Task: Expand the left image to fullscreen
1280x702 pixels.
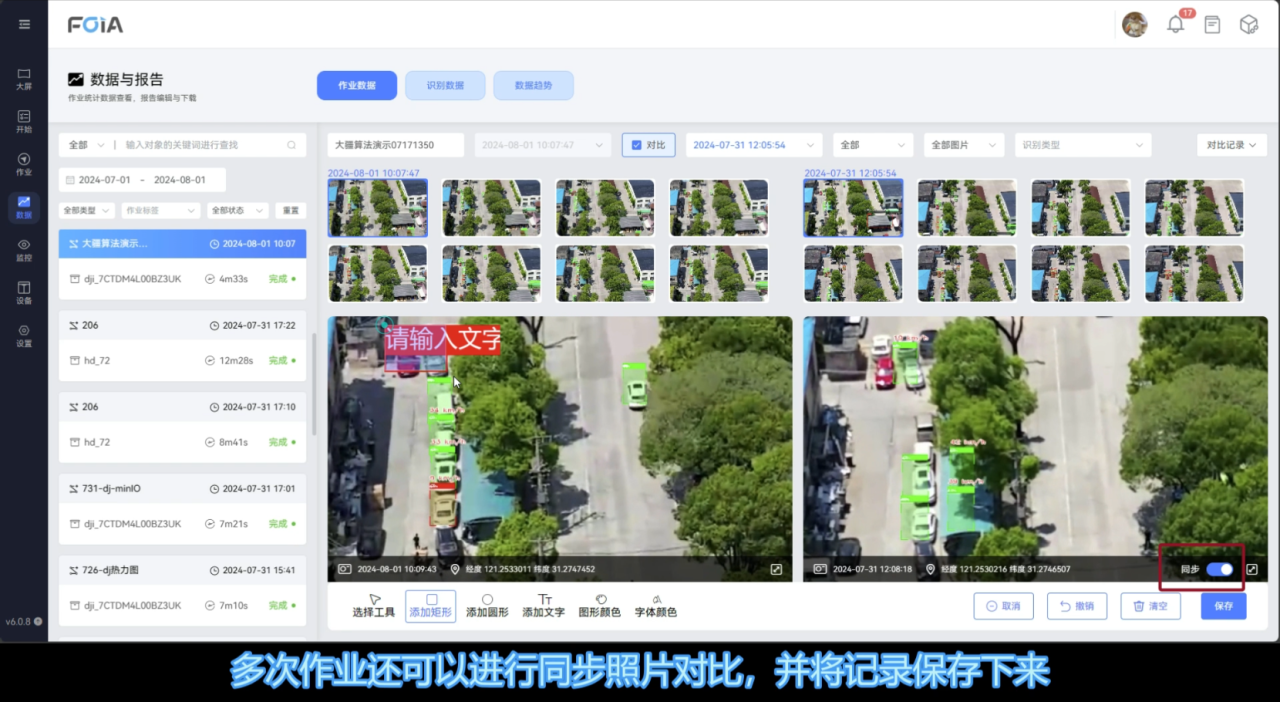Action: [775, 569]
